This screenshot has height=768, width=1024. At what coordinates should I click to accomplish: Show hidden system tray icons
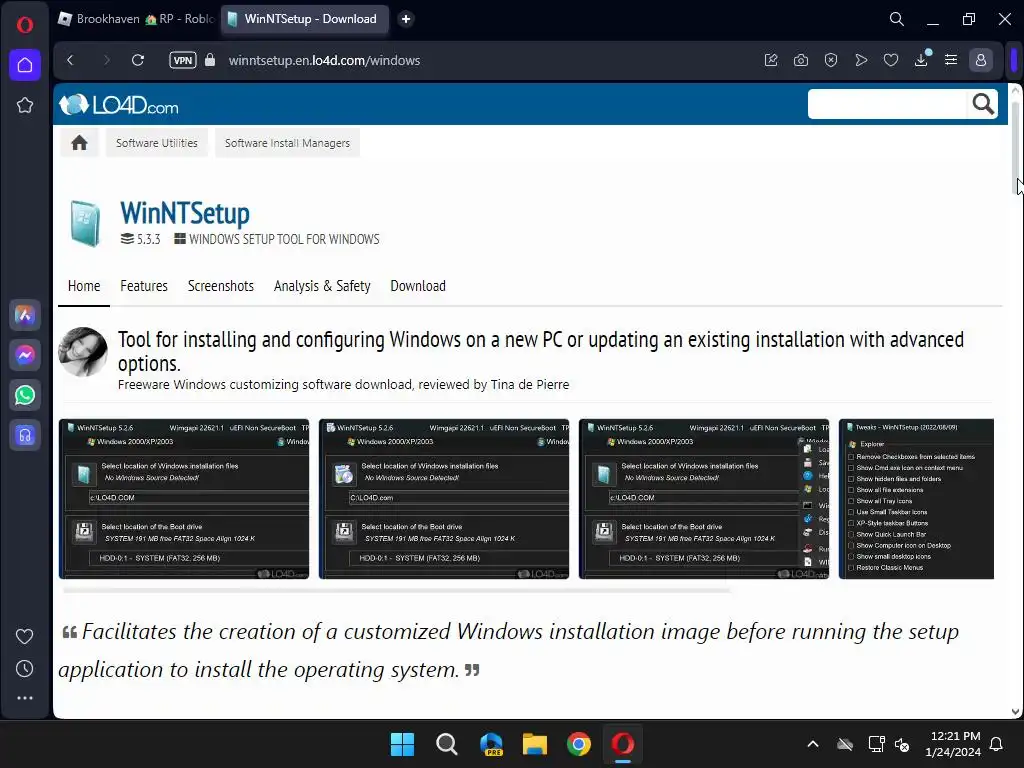[x=813, y=744]
